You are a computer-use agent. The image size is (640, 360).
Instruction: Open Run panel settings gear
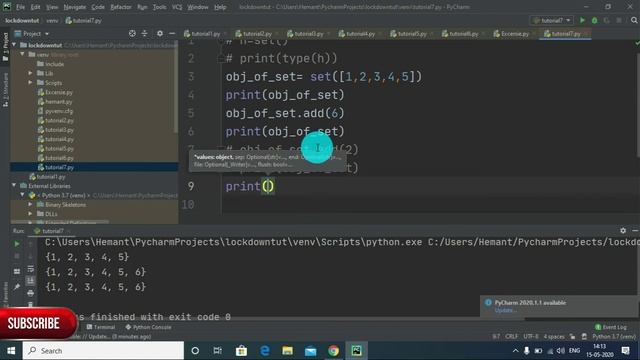coord(623,231)
